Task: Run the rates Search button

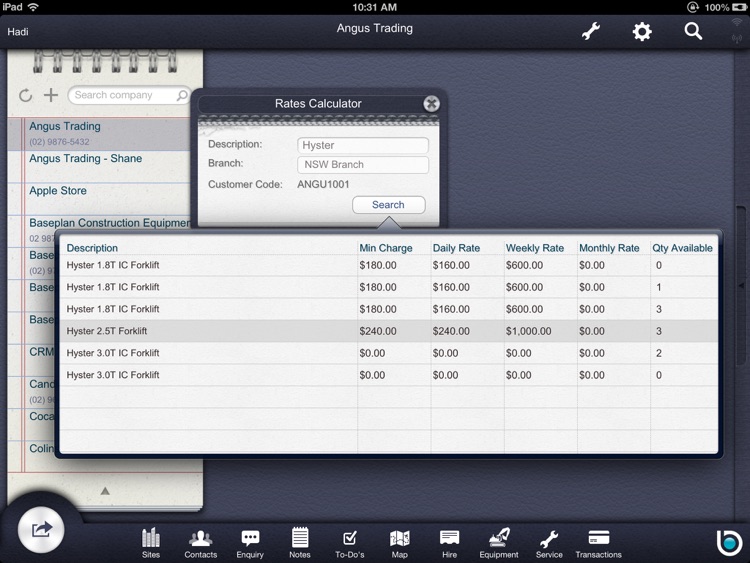Action: coord(388,205)
